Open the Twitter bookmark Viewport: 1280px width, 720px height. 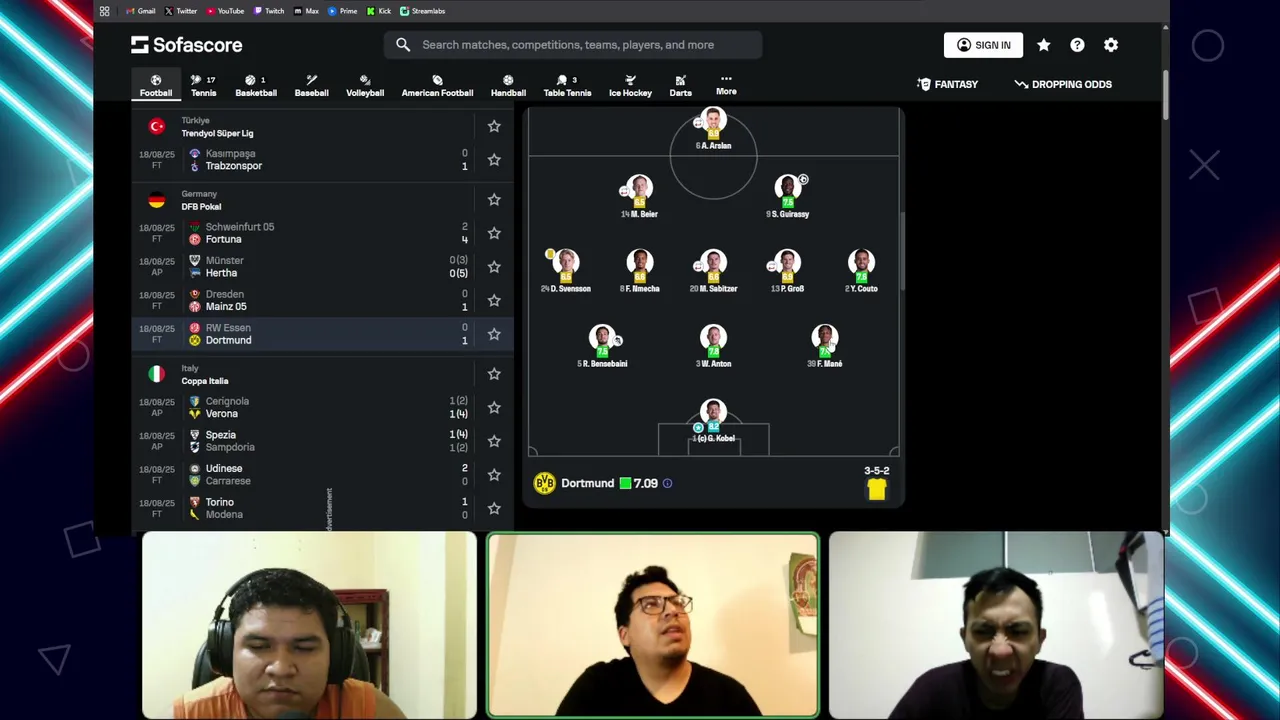(181, 11)
